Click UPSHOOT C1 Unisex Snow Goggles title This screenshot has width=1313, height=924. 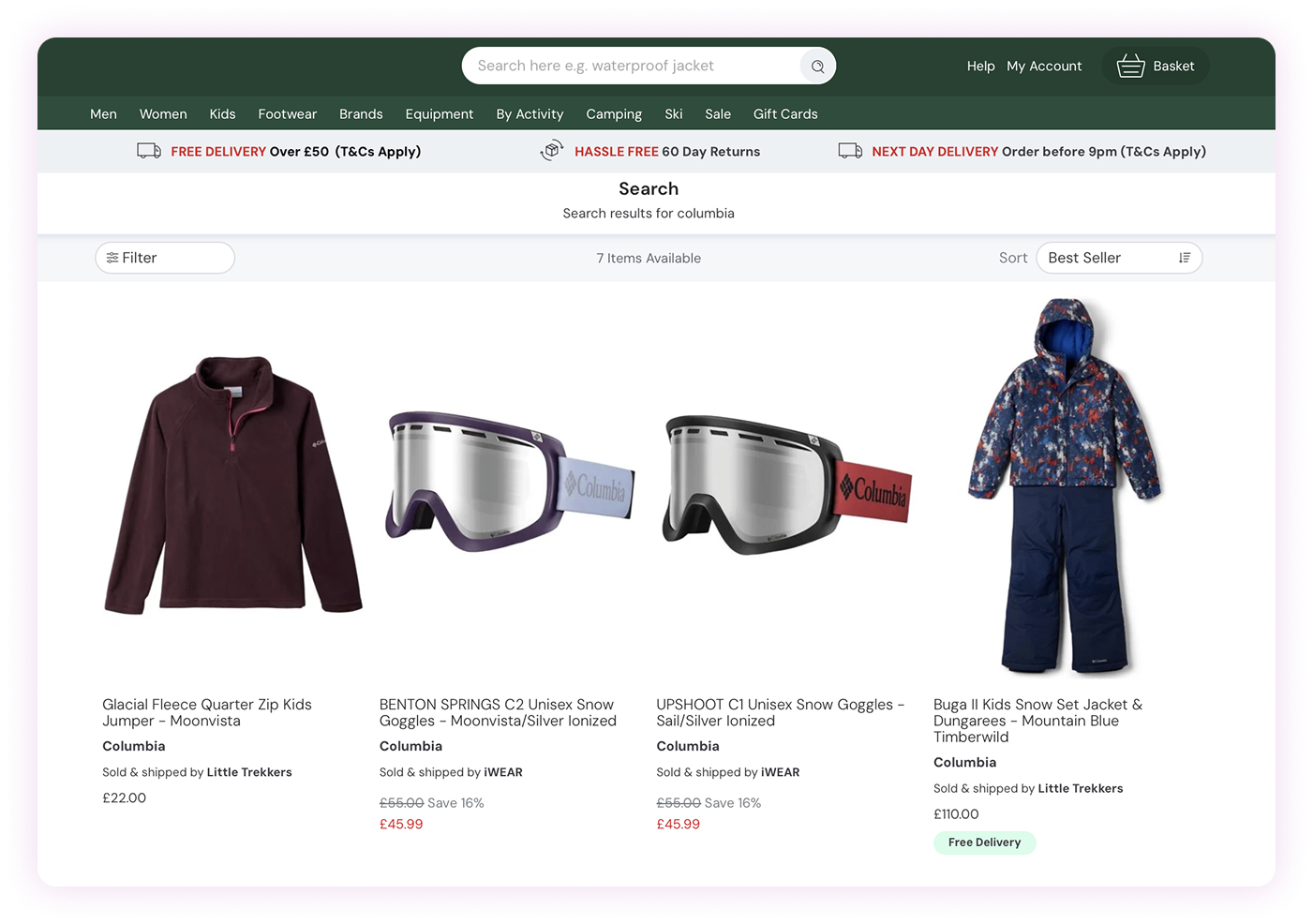click(780, 712)
